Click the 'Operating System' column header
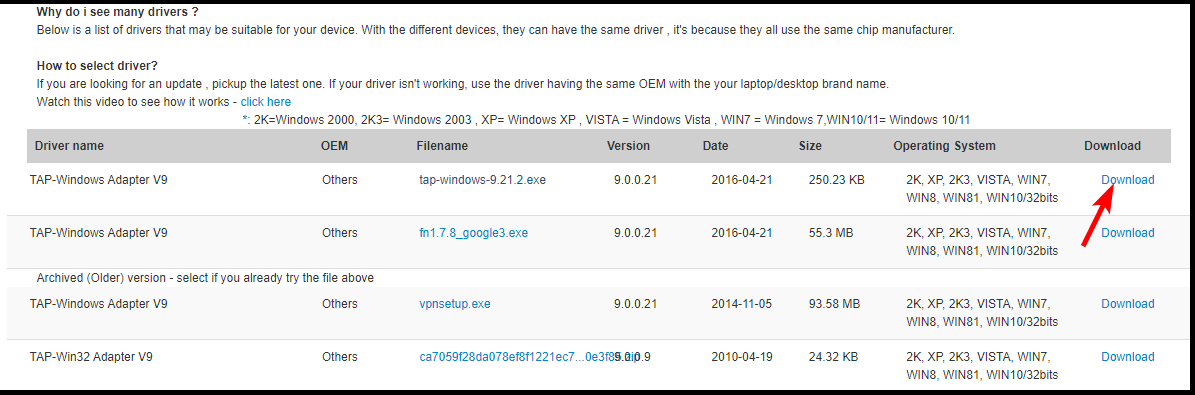This screenshot has width=1195, height=395. pos(944,146)
